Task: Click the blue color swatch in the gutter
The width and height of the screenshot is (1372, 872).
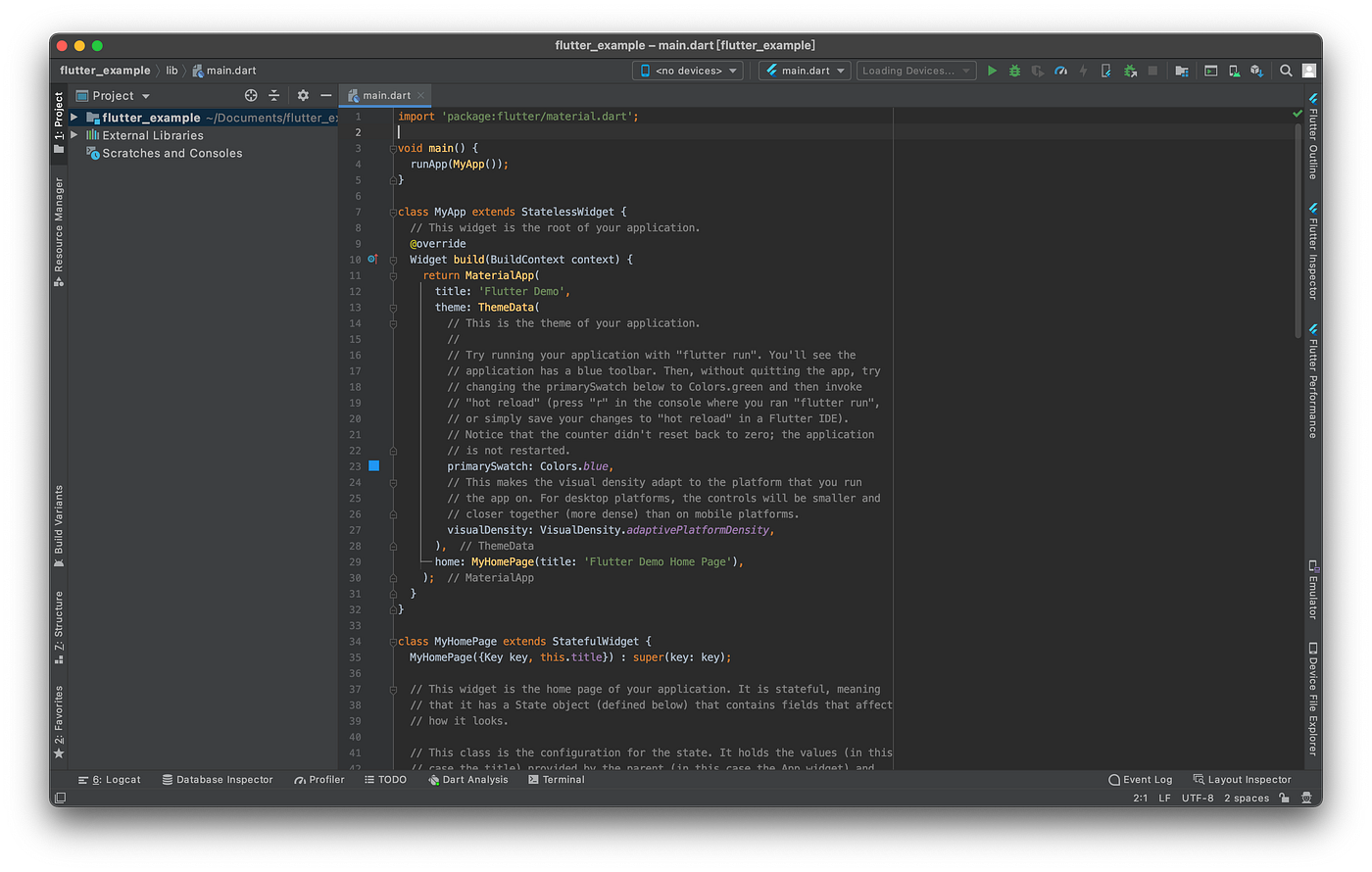Action: (x=373, y=466)
